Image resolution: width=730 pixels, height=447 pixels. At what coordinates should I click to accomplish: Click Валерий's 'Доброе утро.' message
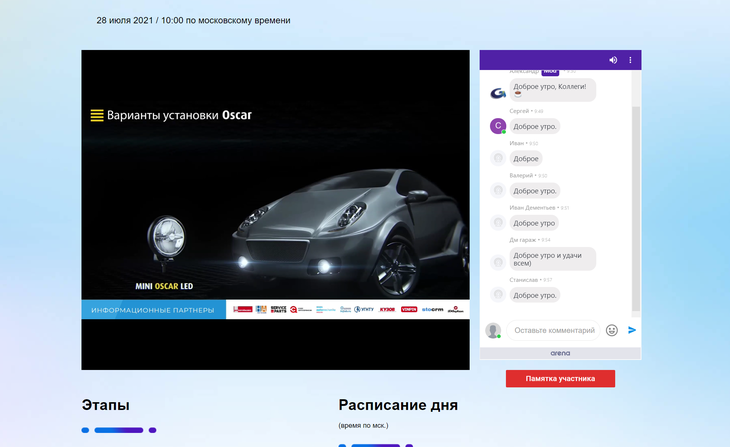point(535,190)
